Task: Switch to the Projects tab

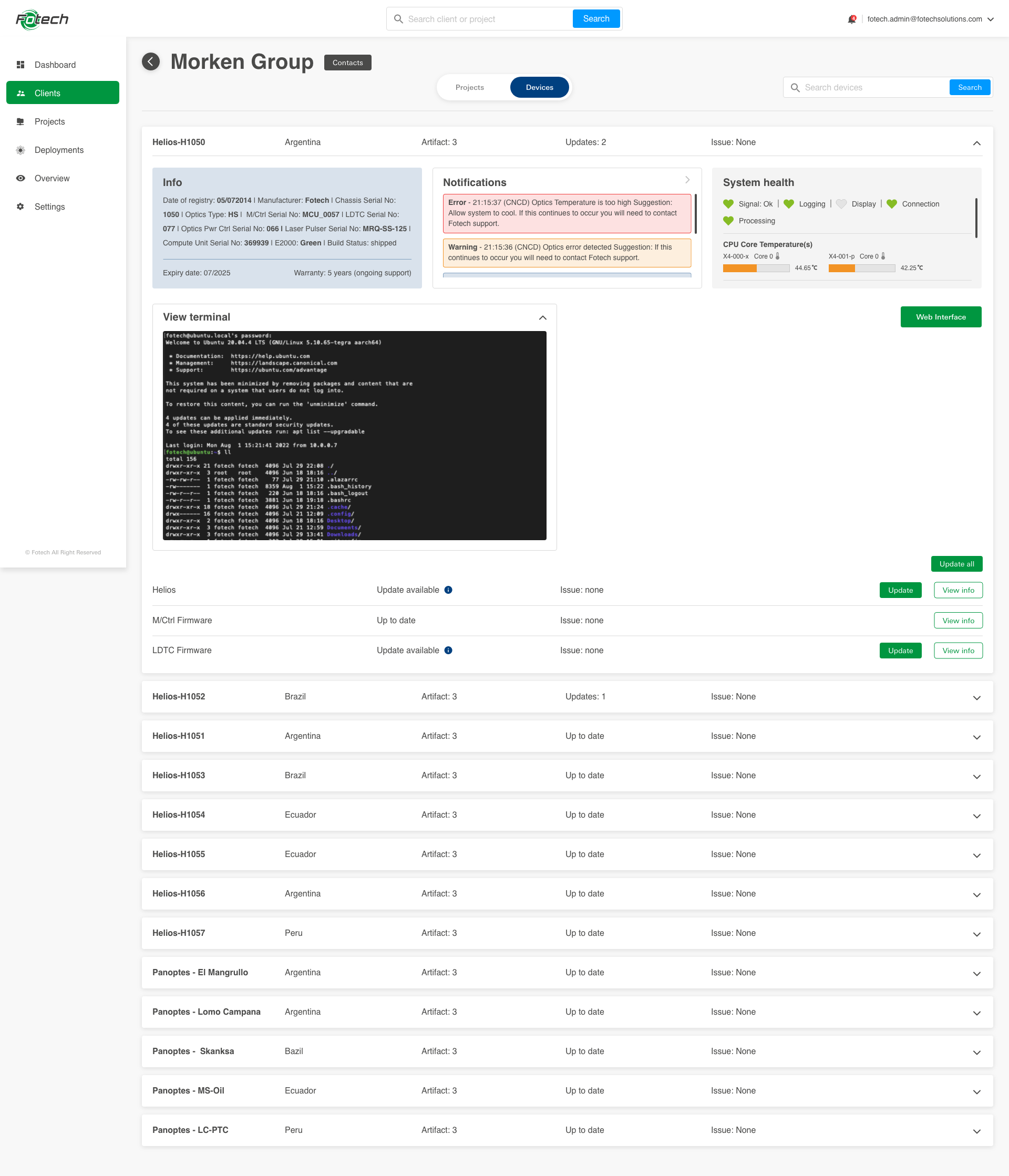Action: click(469, 87)
